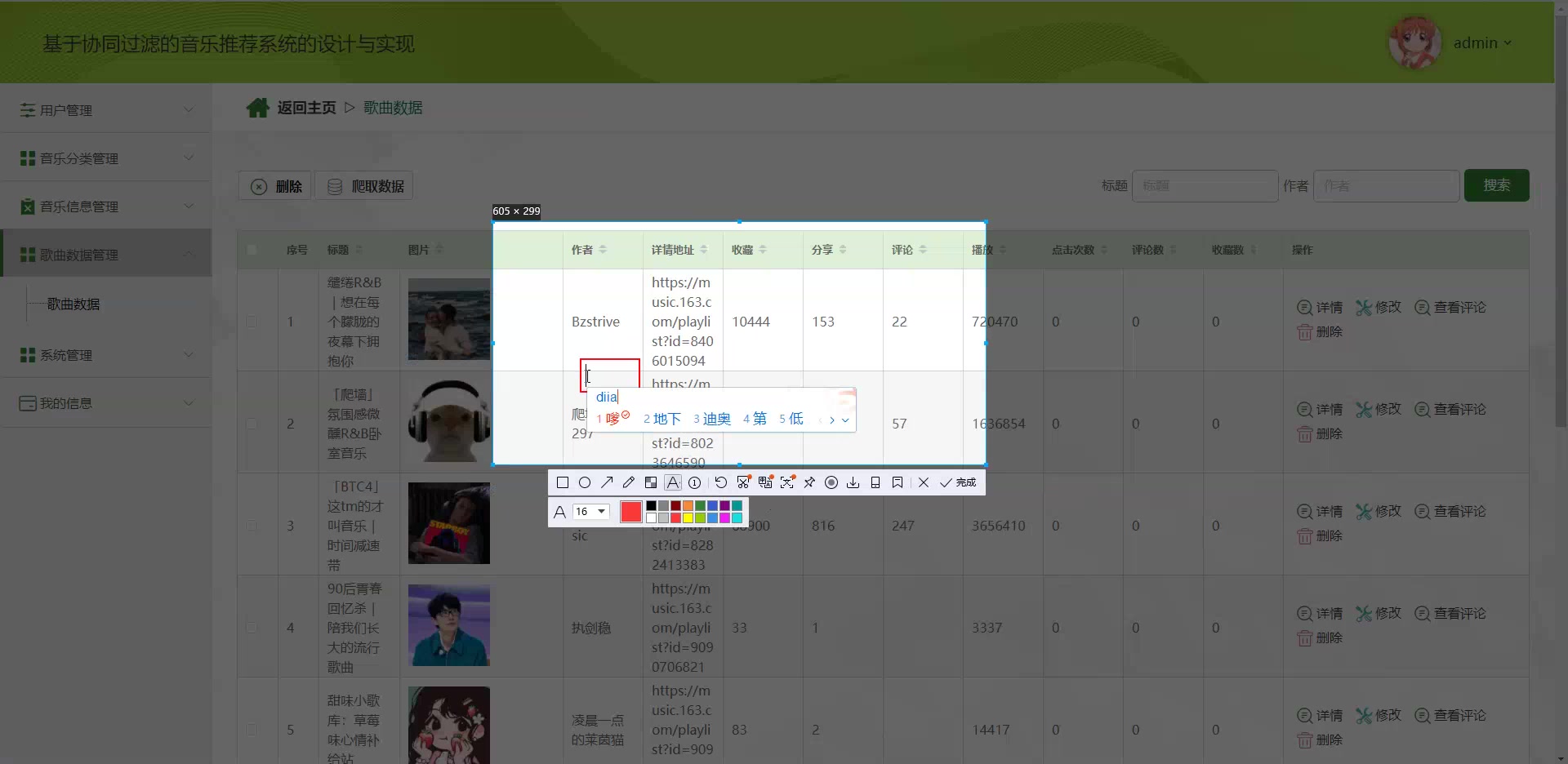Toggle the select-all header checkbox

tap(252, 250)
